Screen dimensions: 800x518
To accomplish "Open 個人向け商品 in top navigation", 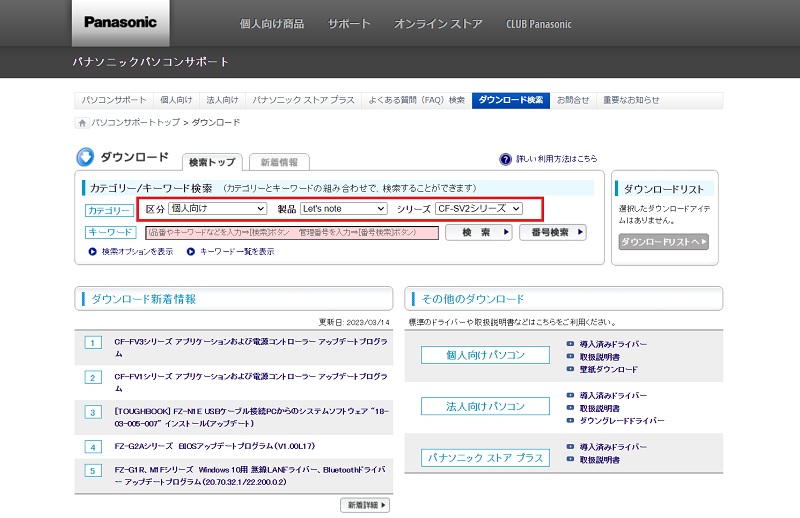I will pyautogui.click(x=272, y=24).
